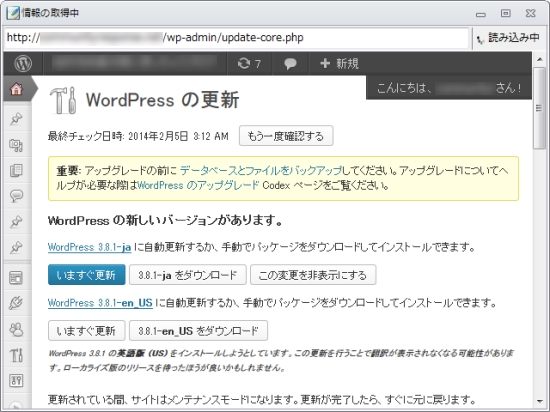Click the window title notepad icon
Viewport: 550px width, 412px height.
[x=13, y=13]
